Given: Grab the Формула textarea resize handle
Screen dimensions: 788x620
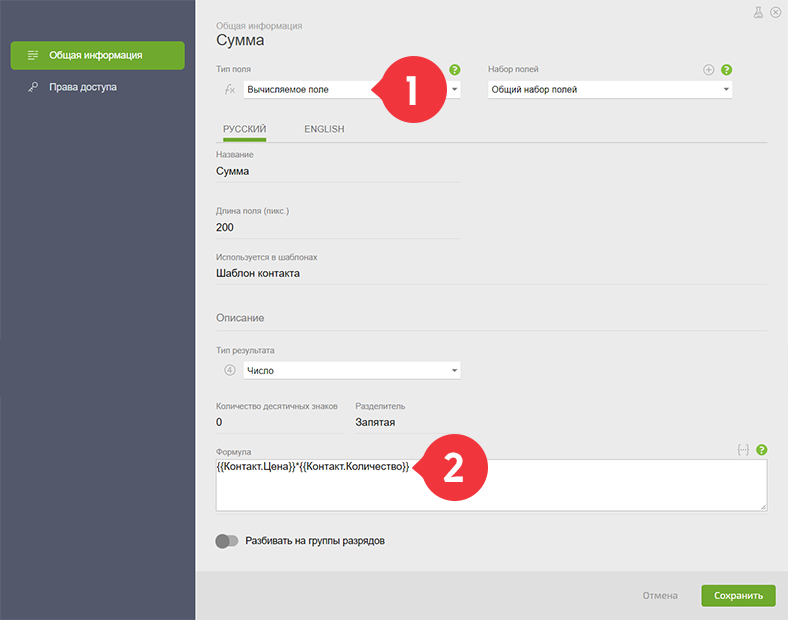Looking at the screenshot, I should click(x=763, y=507).
